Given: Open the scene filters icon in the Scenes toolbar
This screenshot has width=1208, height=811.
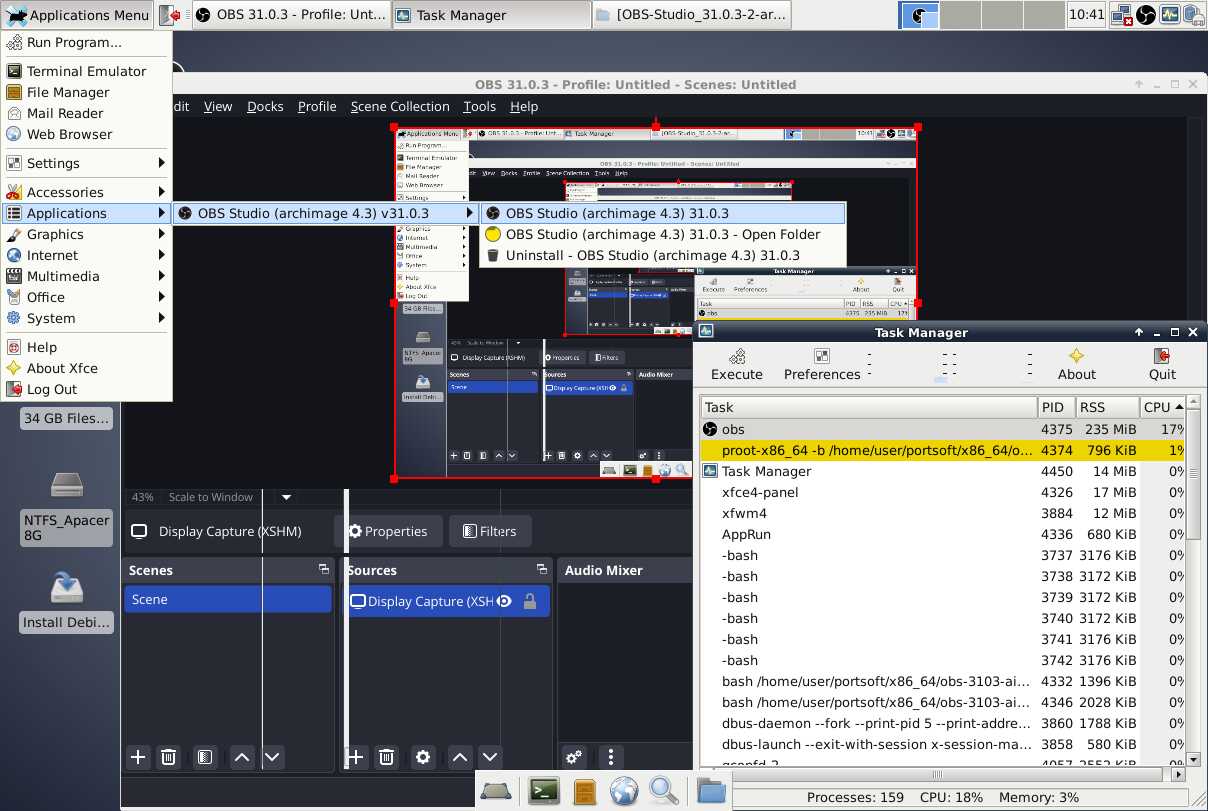Looking at the screenshot, I should [204, 757].
